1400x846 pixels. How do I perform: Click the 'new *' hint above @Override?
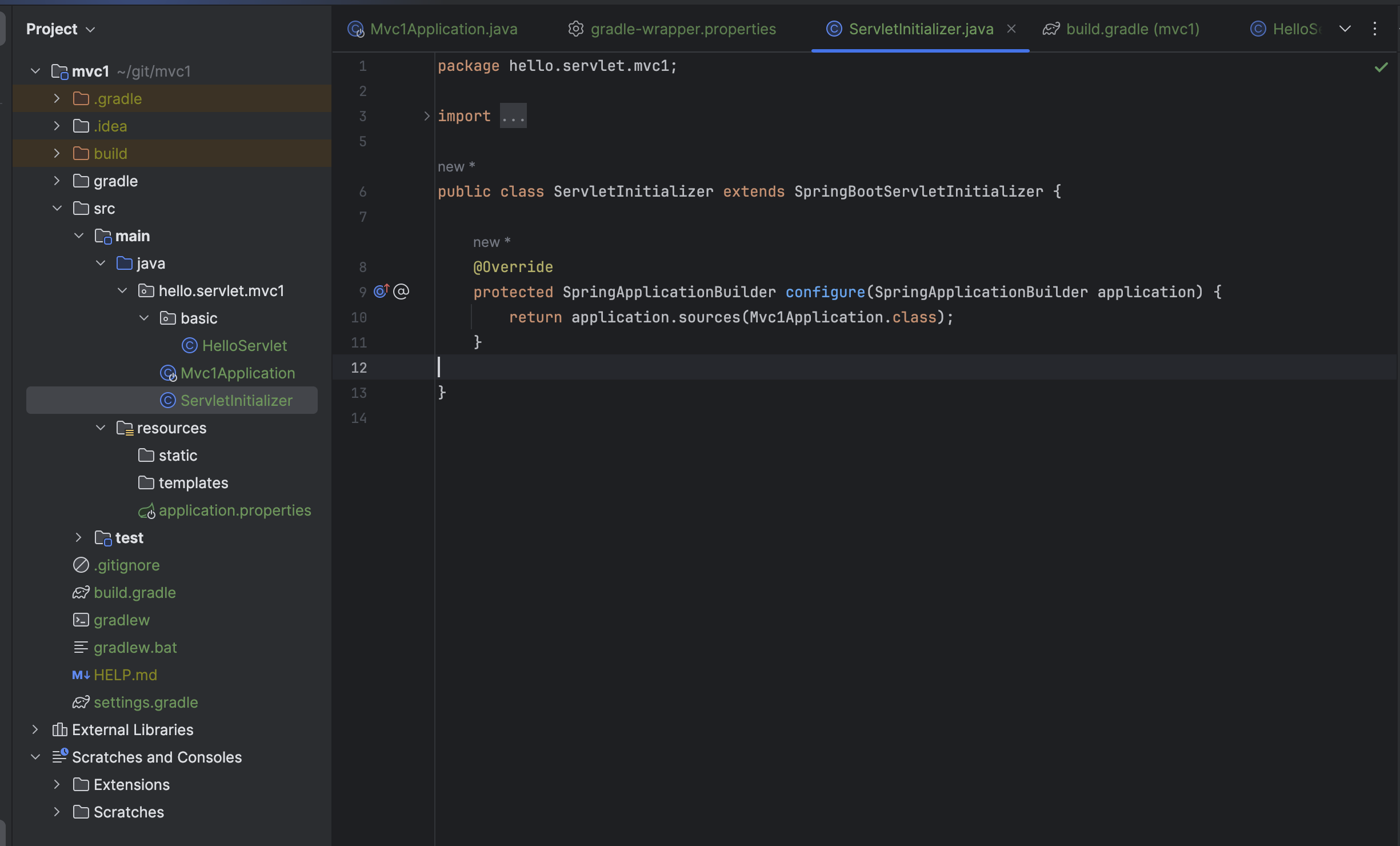[x=492, y=242]
